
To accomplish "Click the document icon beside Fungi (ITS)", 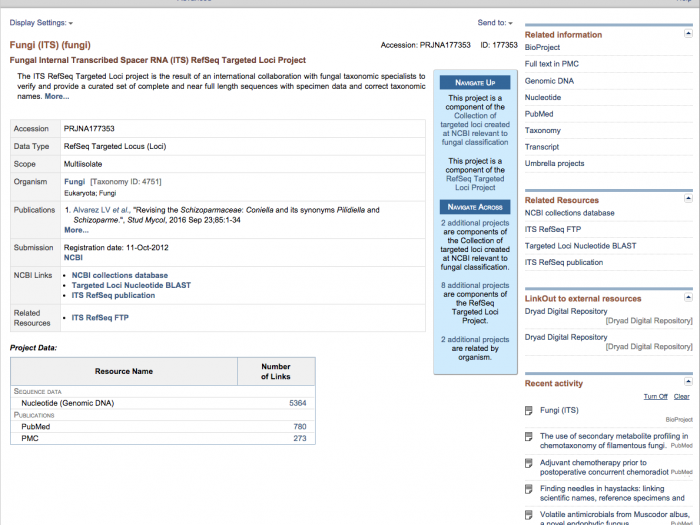I will pyautogui.click(x=529, y=411).
